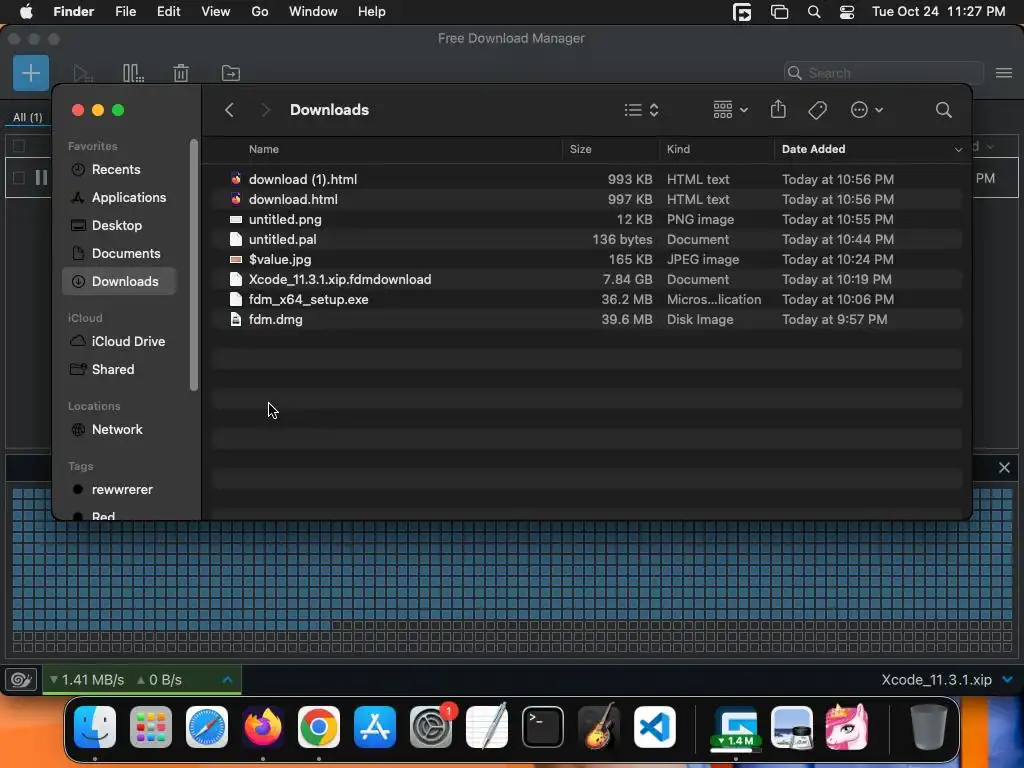Move download using folder arrow icon
The image size is (1024, 768).
[x=231, y=73]
